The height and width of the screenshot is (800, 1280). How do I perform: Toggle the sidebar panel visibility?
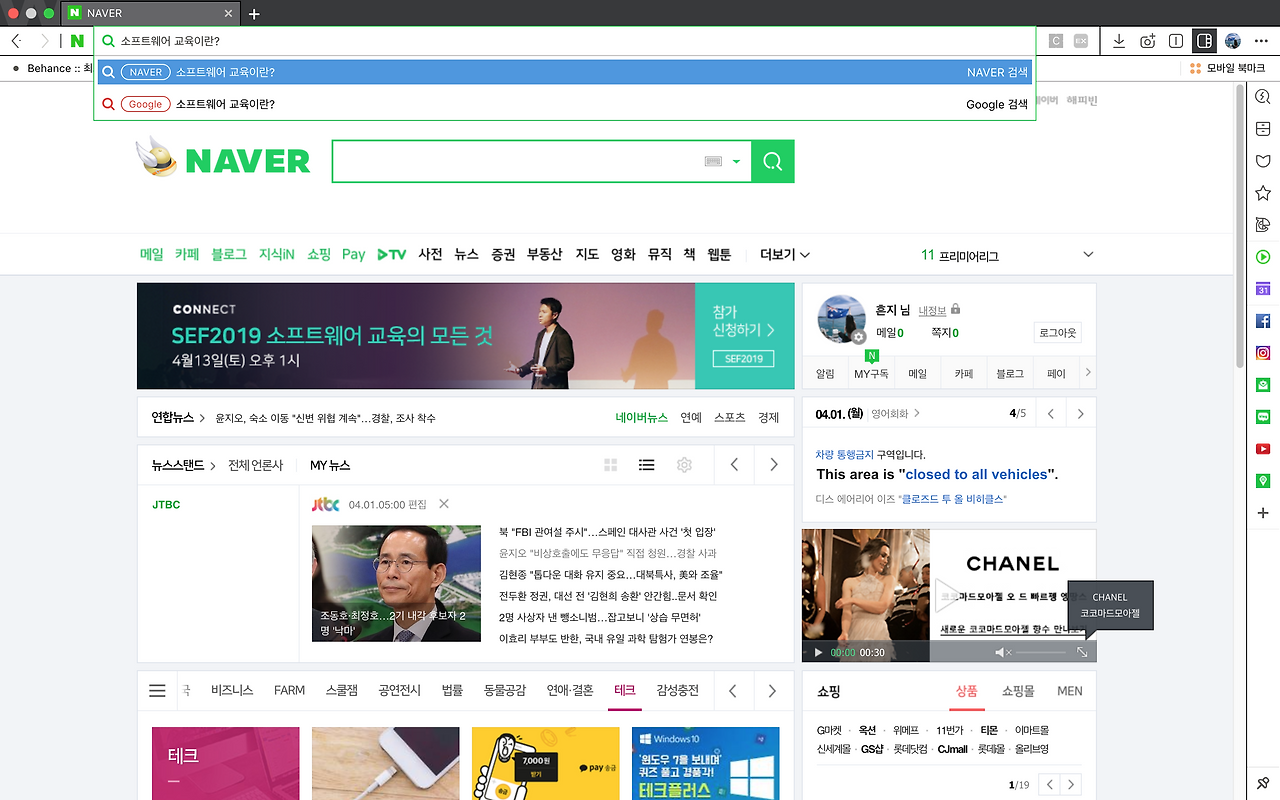(1204, 41)
